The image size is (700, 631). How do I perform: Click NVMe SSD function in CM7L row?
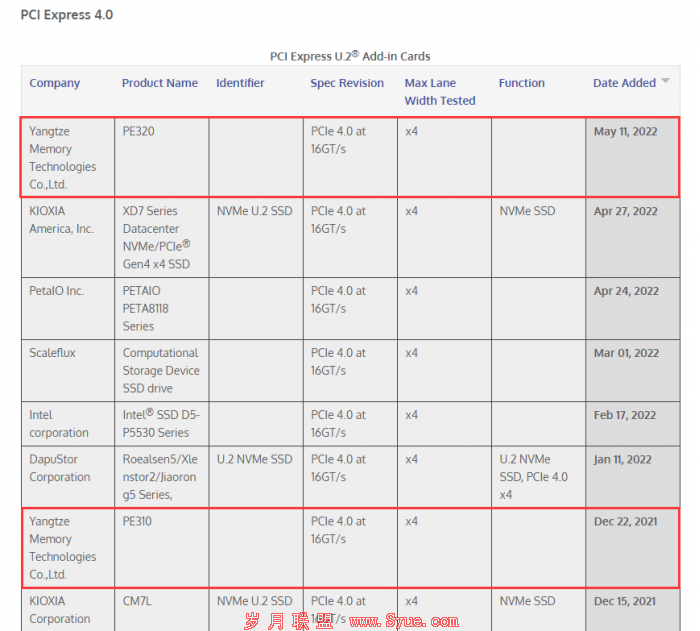click(538, 610)
